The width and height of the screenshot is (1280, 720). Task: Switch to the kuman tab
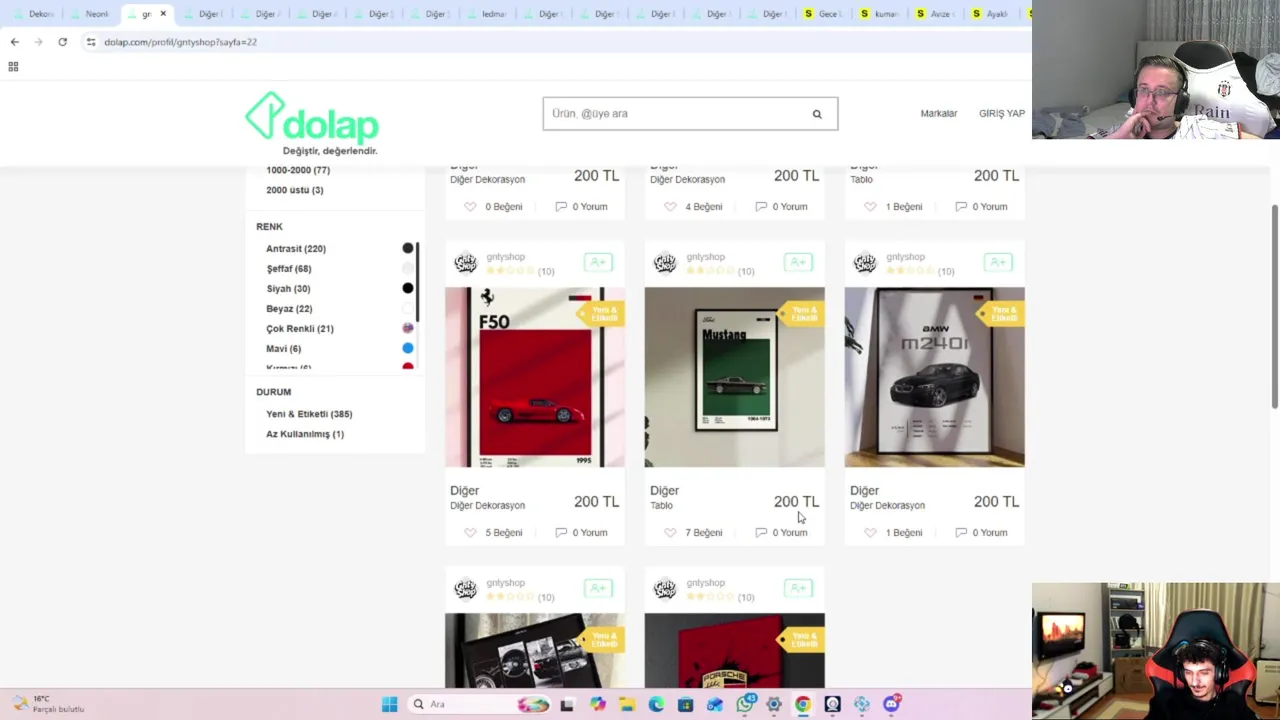[880, 14]
